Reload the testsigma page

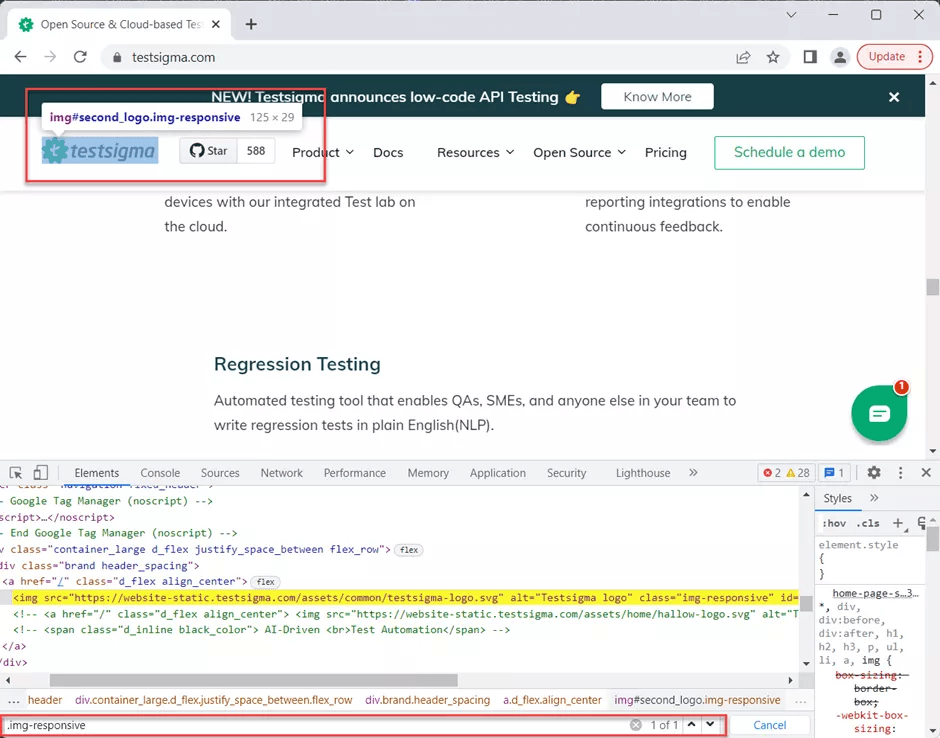[x=80, y=57]
